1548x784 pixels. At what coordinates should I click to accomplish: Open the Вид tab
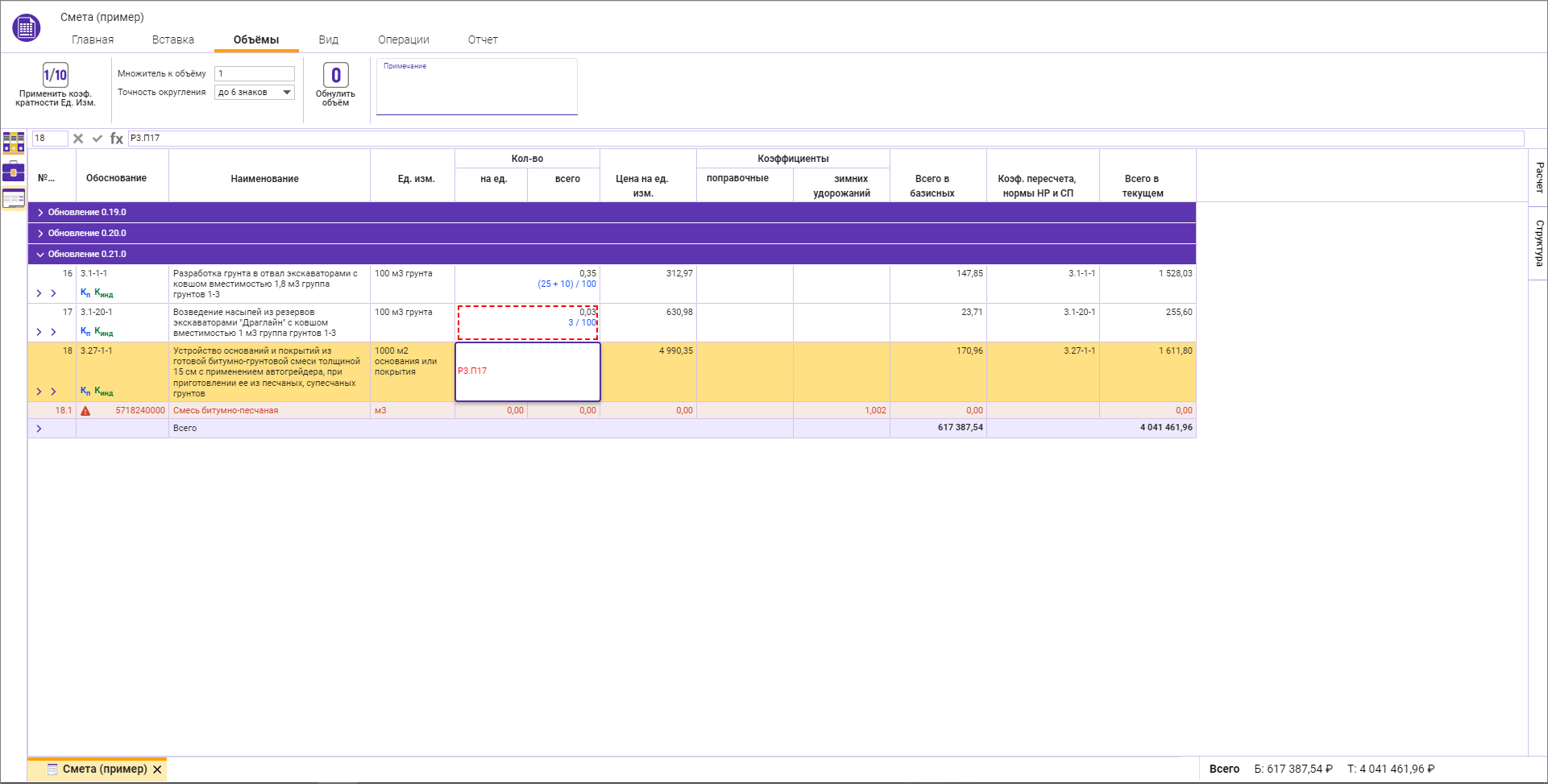tap(329, 39)
